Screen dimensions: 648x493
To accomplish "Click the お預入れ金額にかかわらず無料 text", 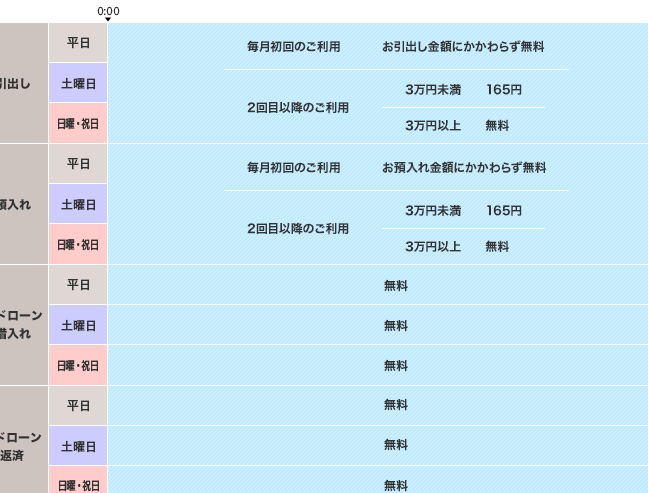I will (x=463, y=168).
